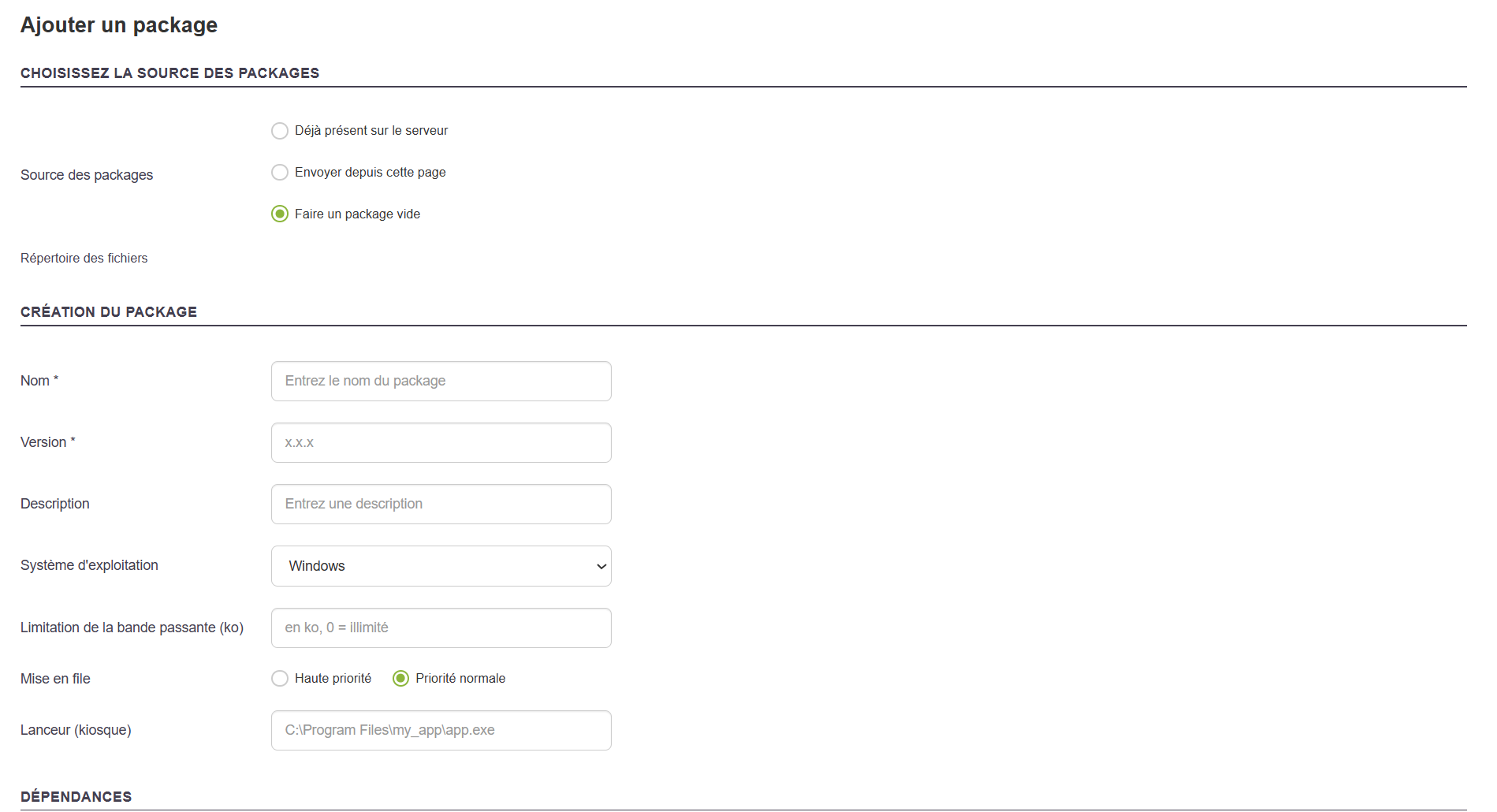Click the 'Mise en file' label

[55, 679]
